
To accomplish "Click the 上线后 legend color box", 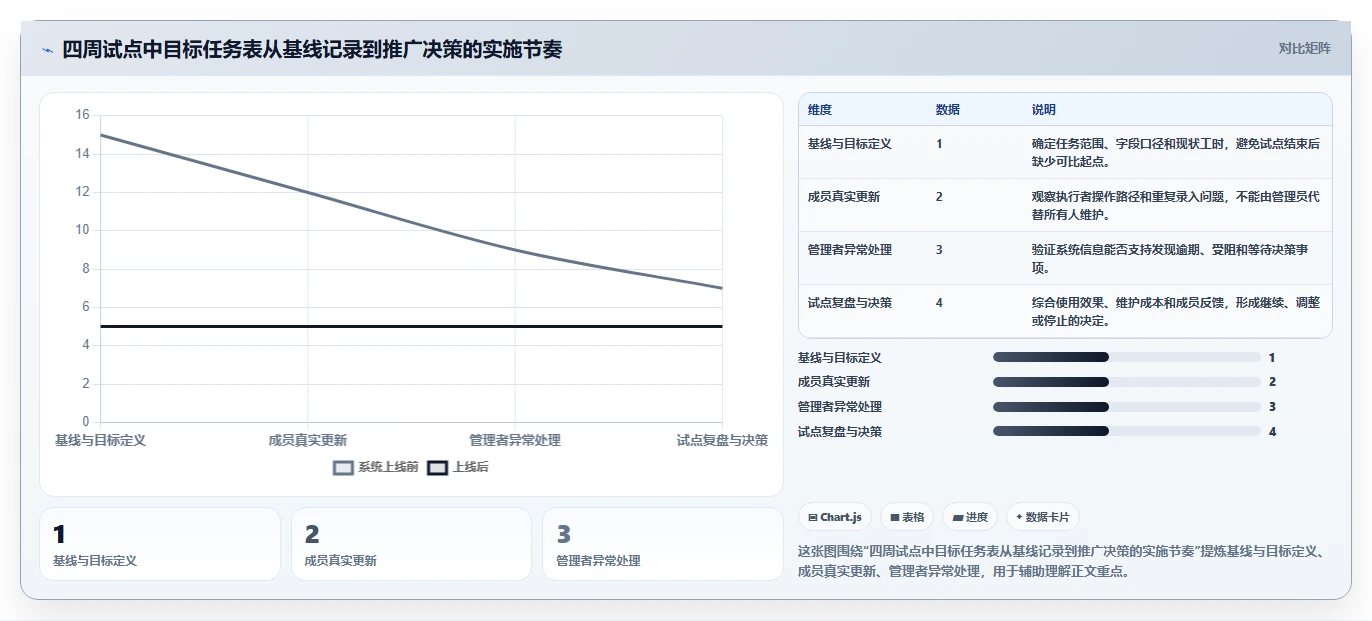I will click(x=437, y=468).
